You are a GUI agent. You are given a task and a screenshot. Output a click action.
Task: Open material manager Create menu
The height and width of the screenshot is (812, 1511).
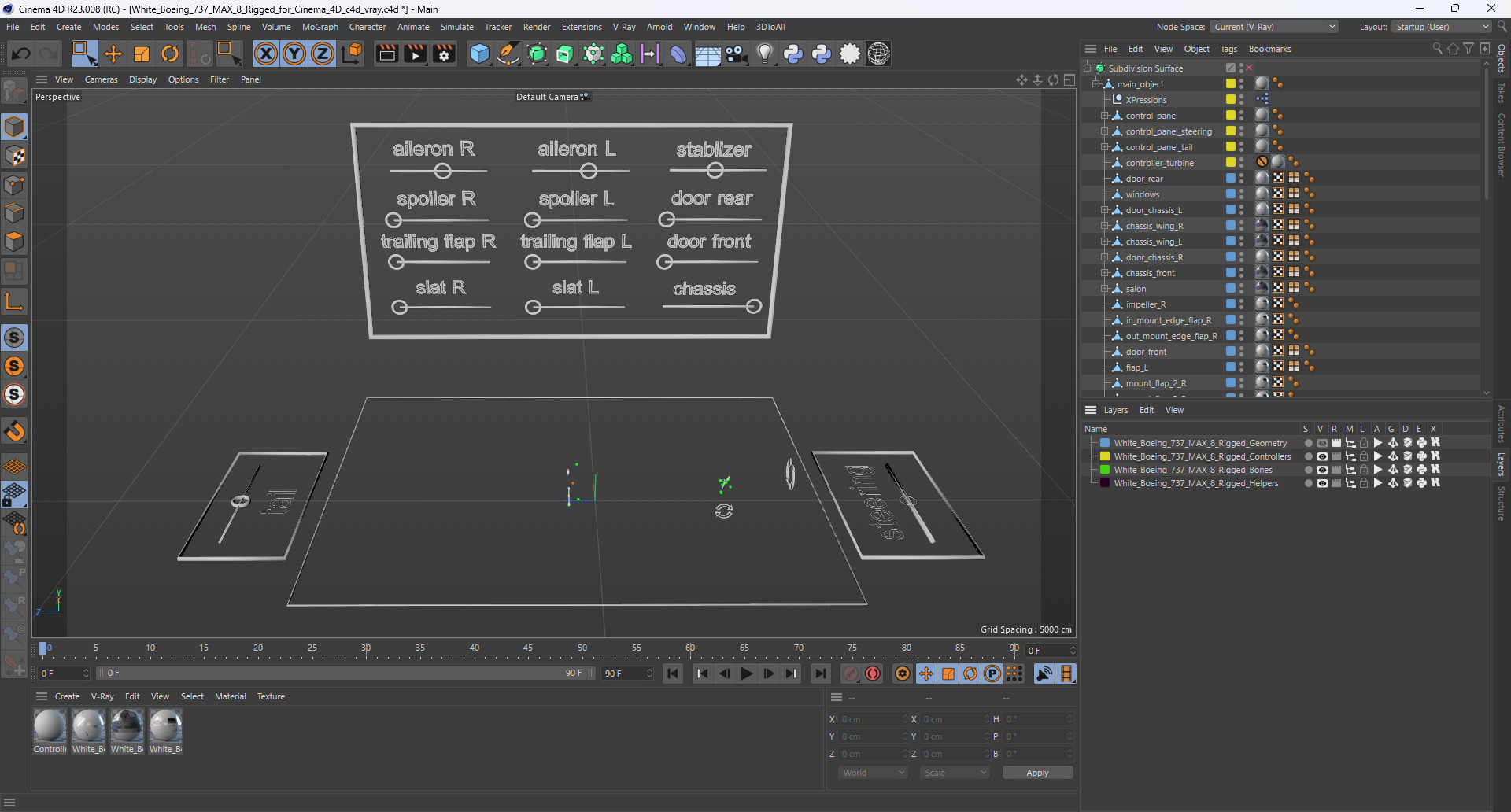tap(67, 696)
